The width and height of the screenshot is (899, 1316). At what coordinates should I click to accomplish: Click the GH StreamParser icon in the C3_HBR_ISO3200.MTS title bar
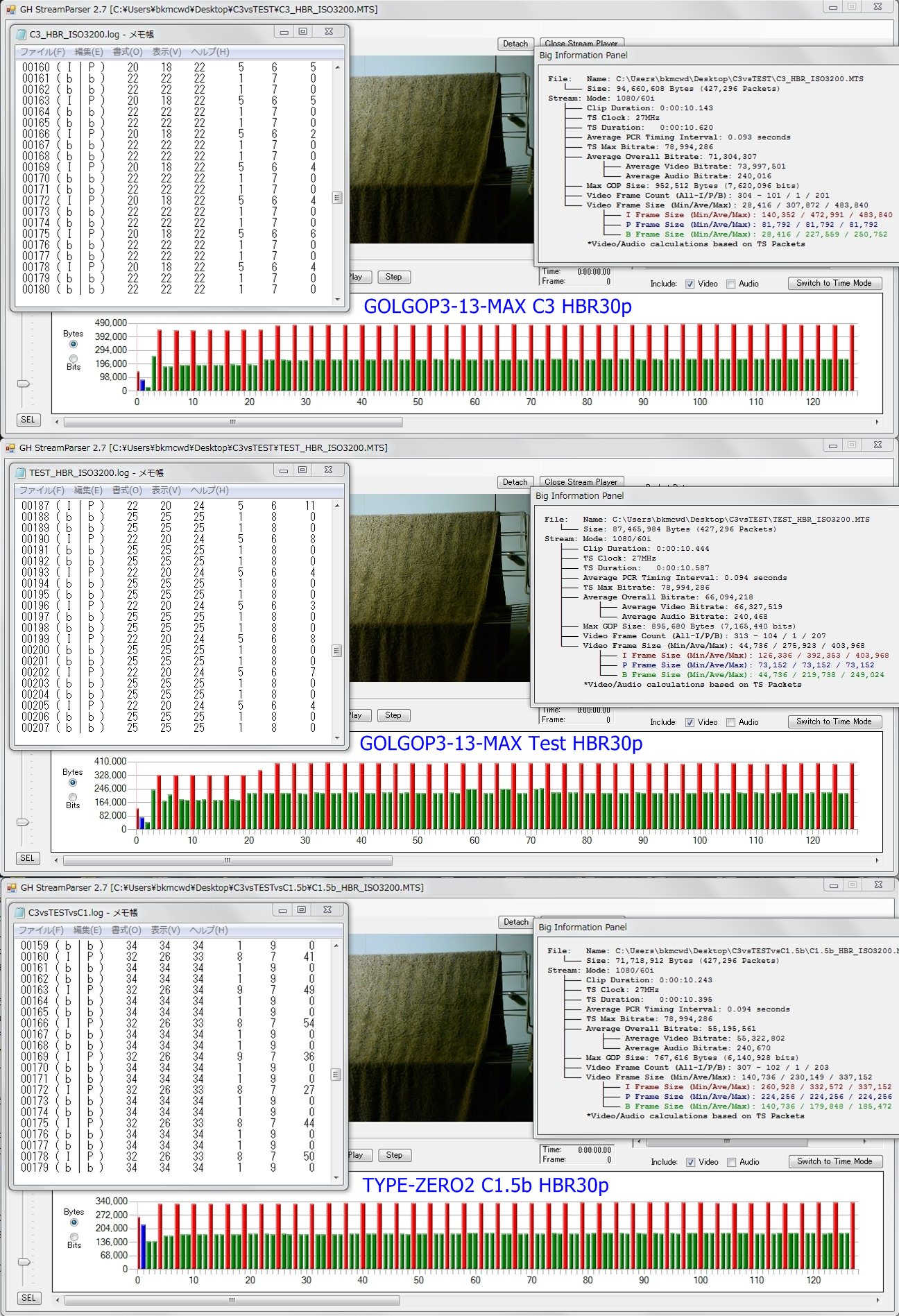pos(10,10)
